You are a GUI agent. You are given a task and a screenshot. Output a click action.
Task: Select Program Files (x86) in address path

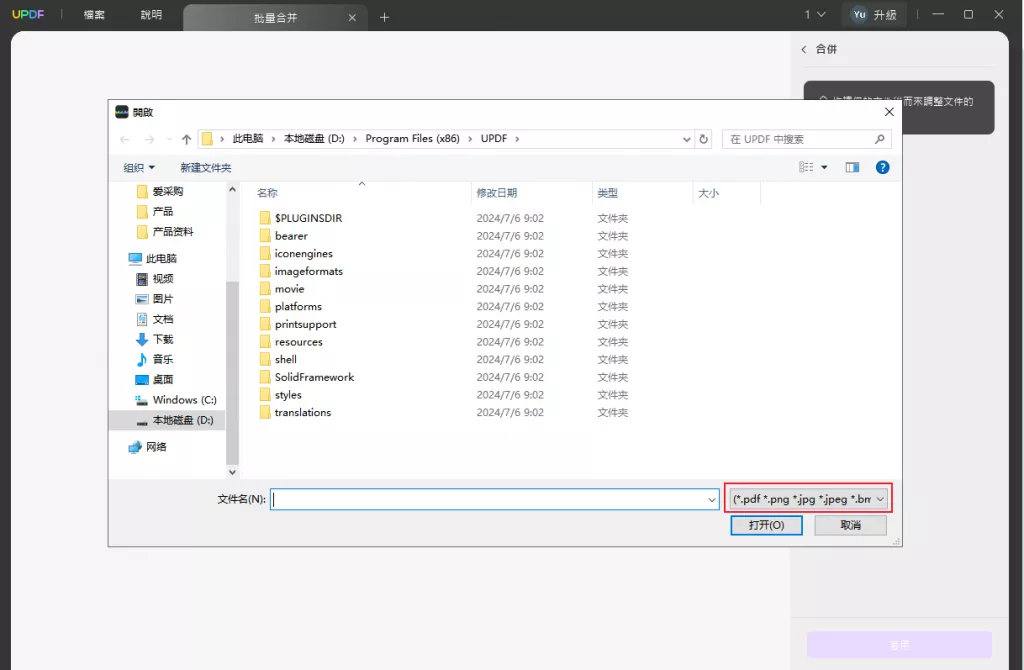[x=412, y=138]
